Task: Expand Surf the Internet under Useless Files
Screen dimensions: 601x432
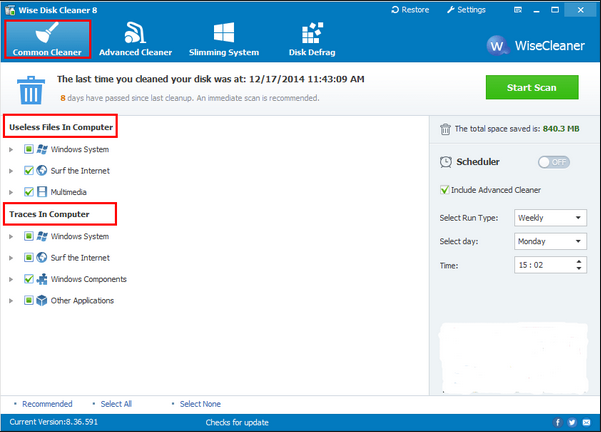Action: [11, 171]
